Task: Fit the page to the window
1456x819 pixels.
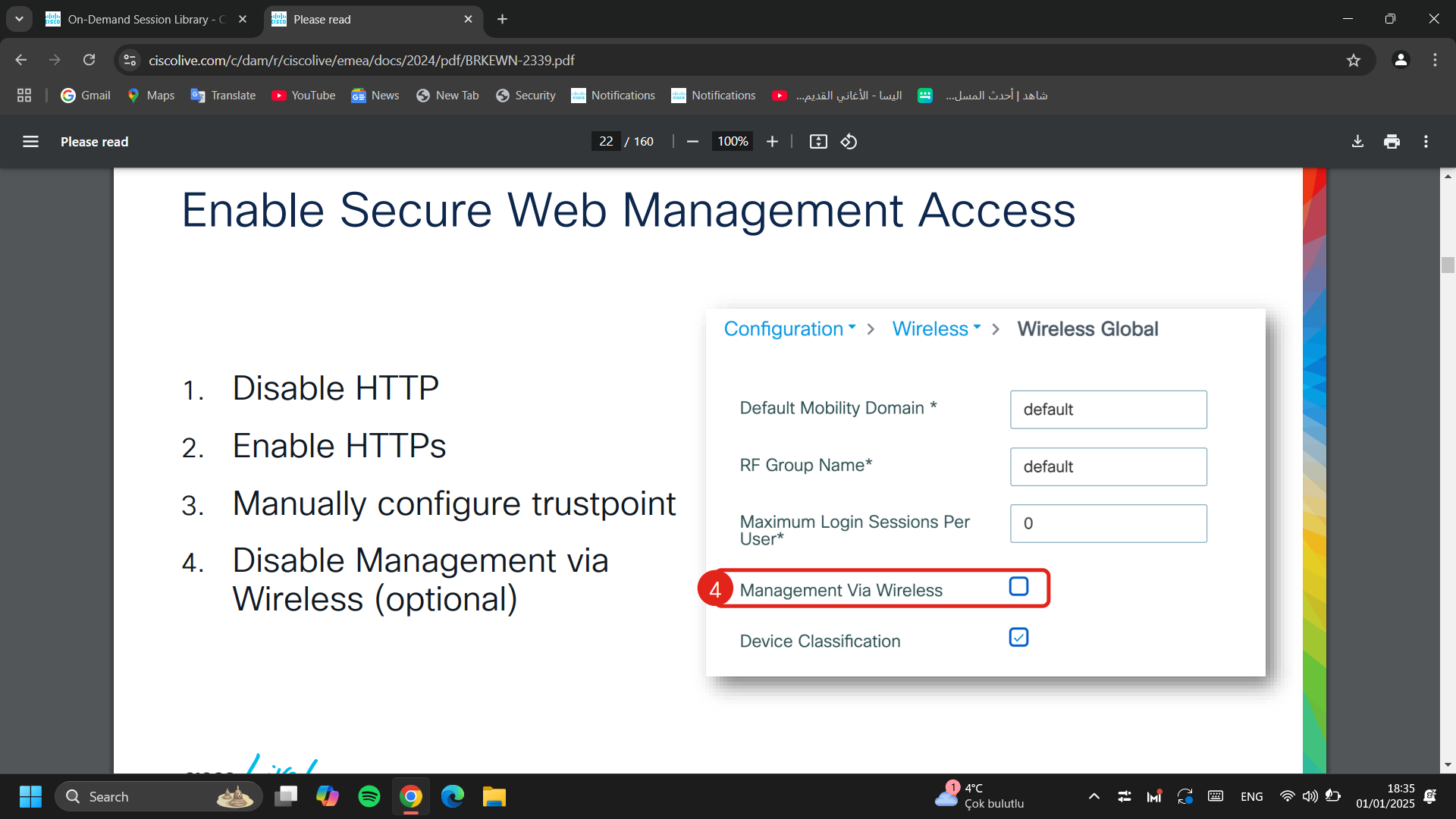Action: point(818,141)
